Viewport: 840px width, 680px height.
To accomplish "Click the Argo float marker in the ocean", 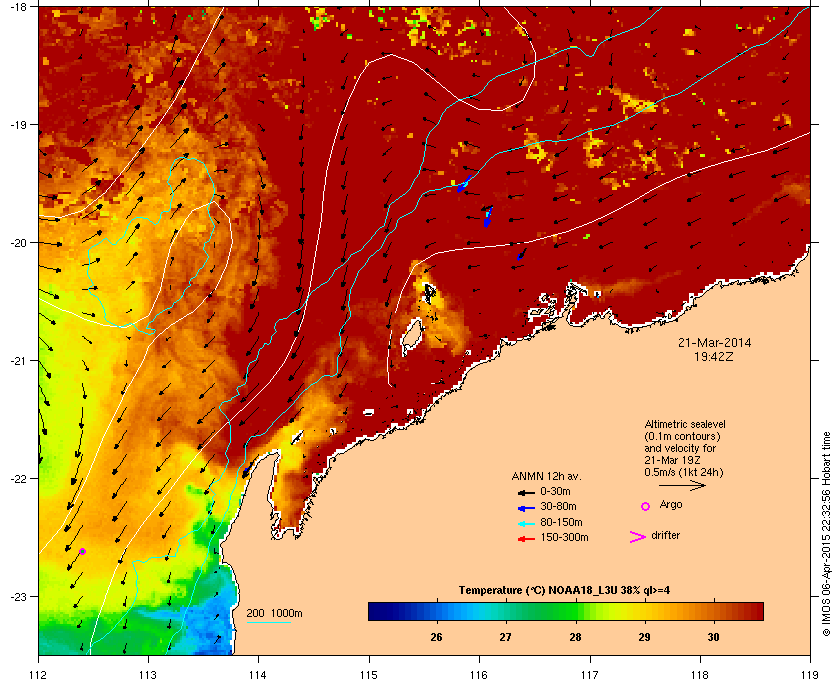I will [x=82, y=551].
